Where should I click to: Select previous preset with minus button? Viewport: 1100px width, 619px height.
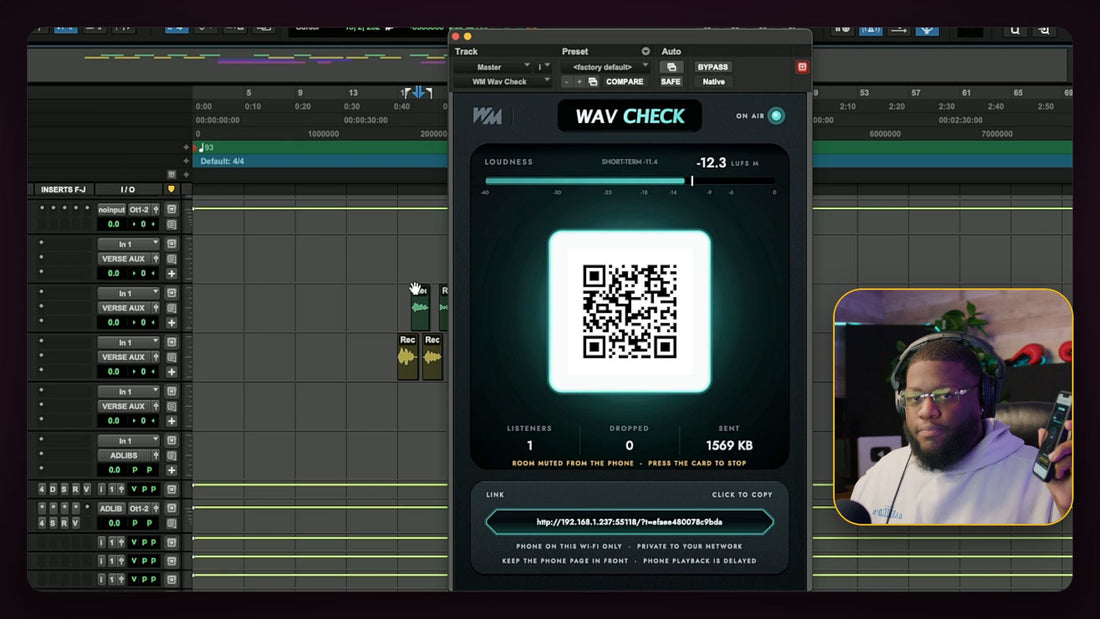[567, 82]
